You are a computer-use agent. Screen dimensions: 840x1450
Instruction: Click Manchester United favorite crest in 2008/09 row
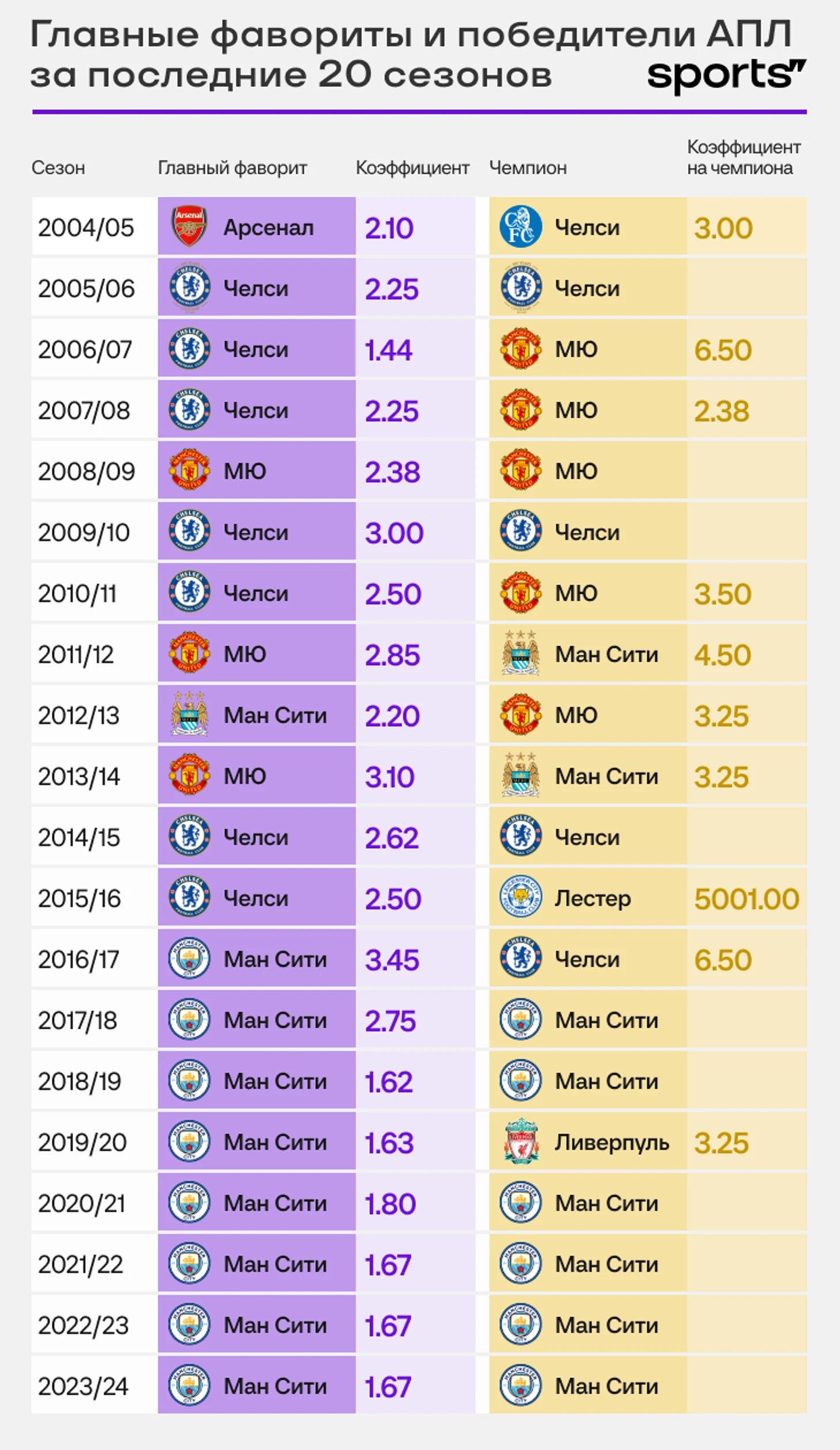(x=189, y=470)
